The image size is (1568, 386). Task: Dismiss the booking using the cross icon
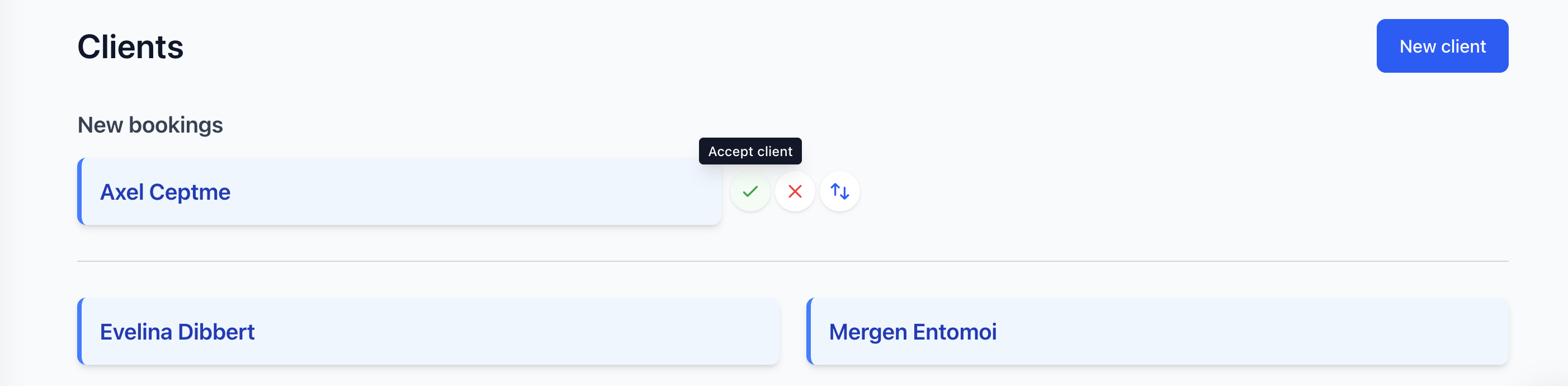click(795, 192)
